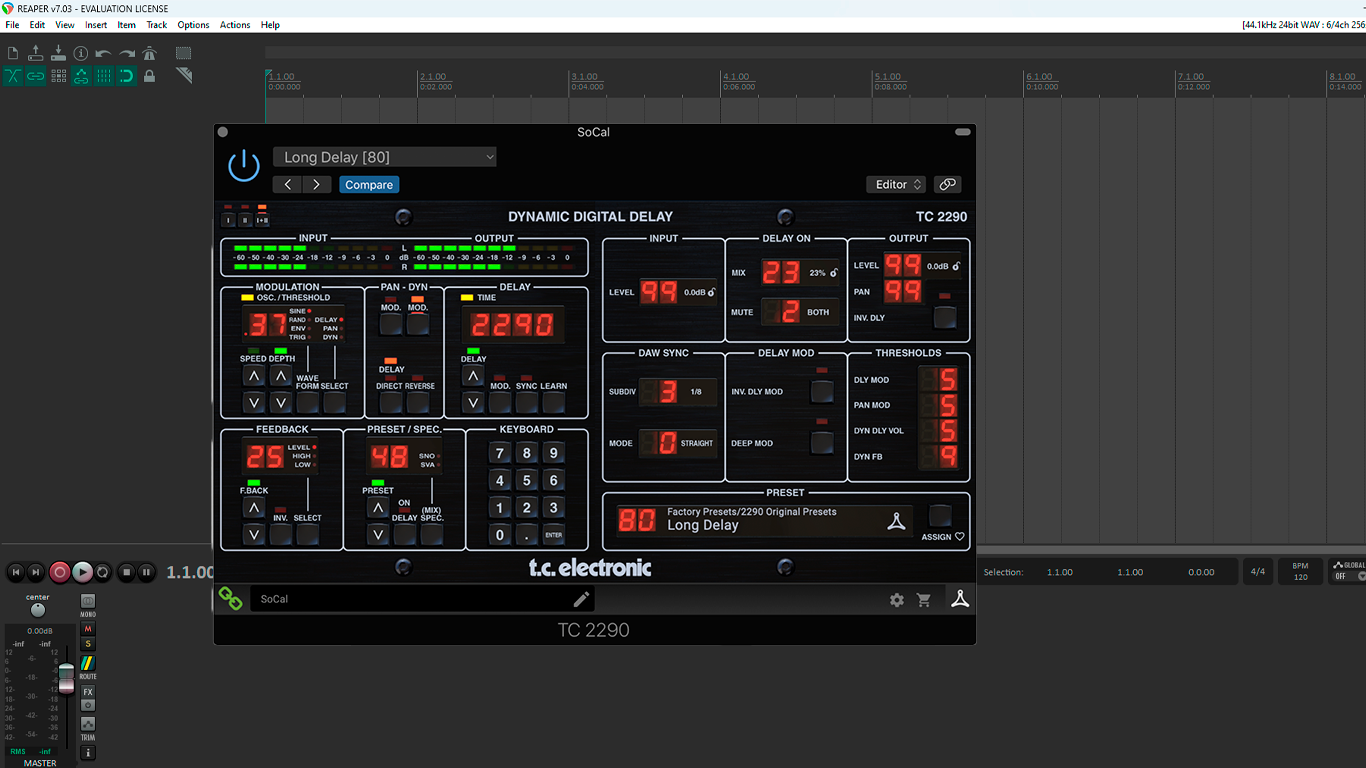Click the chain link icon beside Editor
1366x768 pixels.
click(947, 185)
